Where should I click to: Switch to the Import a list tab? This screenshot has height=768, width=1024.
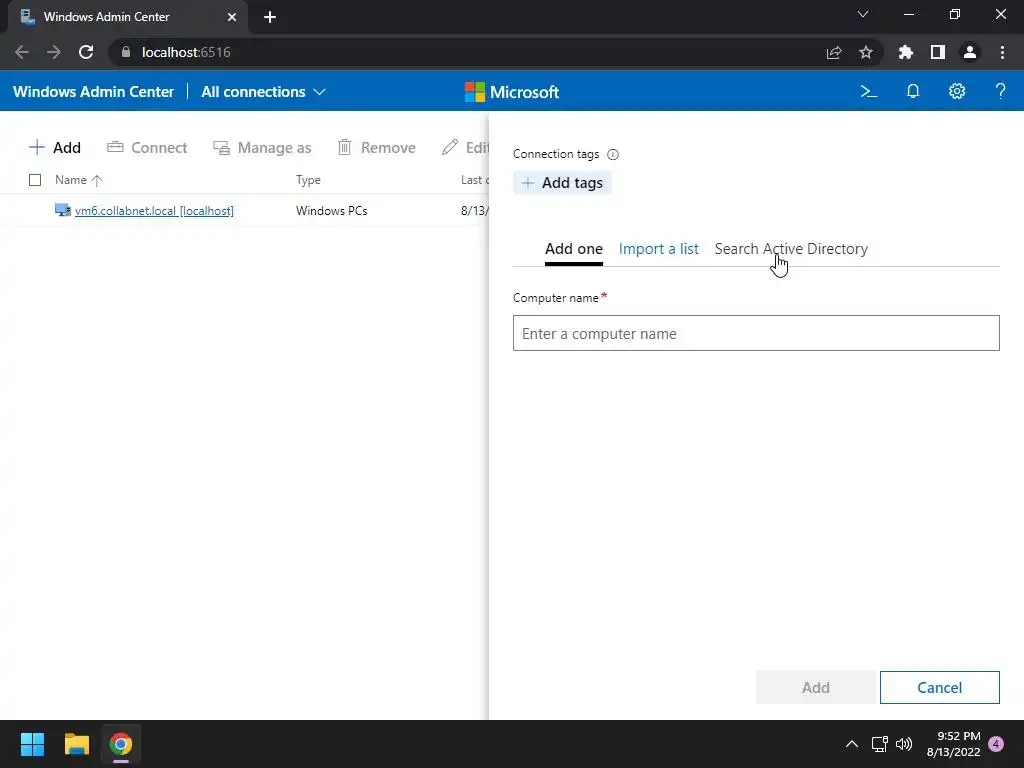click(658, 249)
